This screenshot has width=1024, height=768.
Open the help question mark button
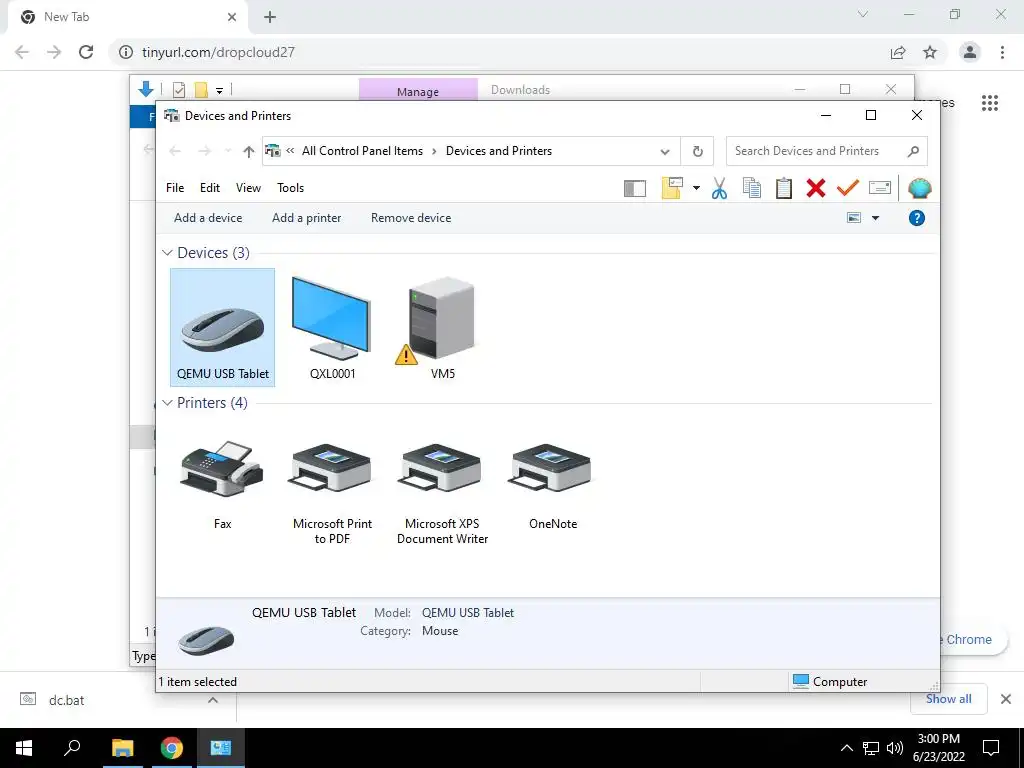(916, 218)
